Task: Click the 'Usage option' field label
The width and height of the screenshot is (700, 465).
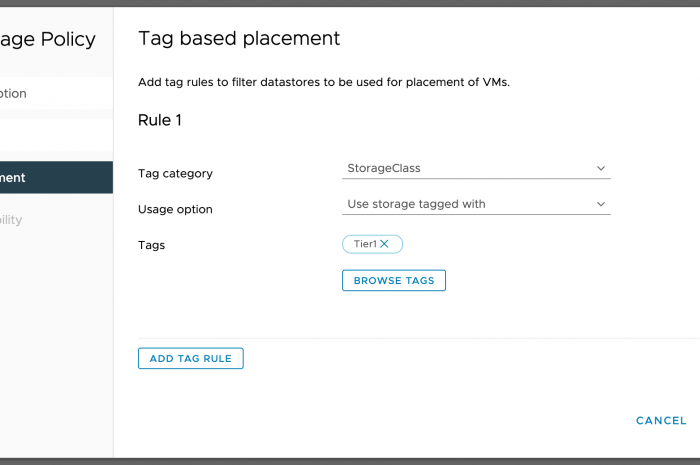Action: [x=175, y=209]
